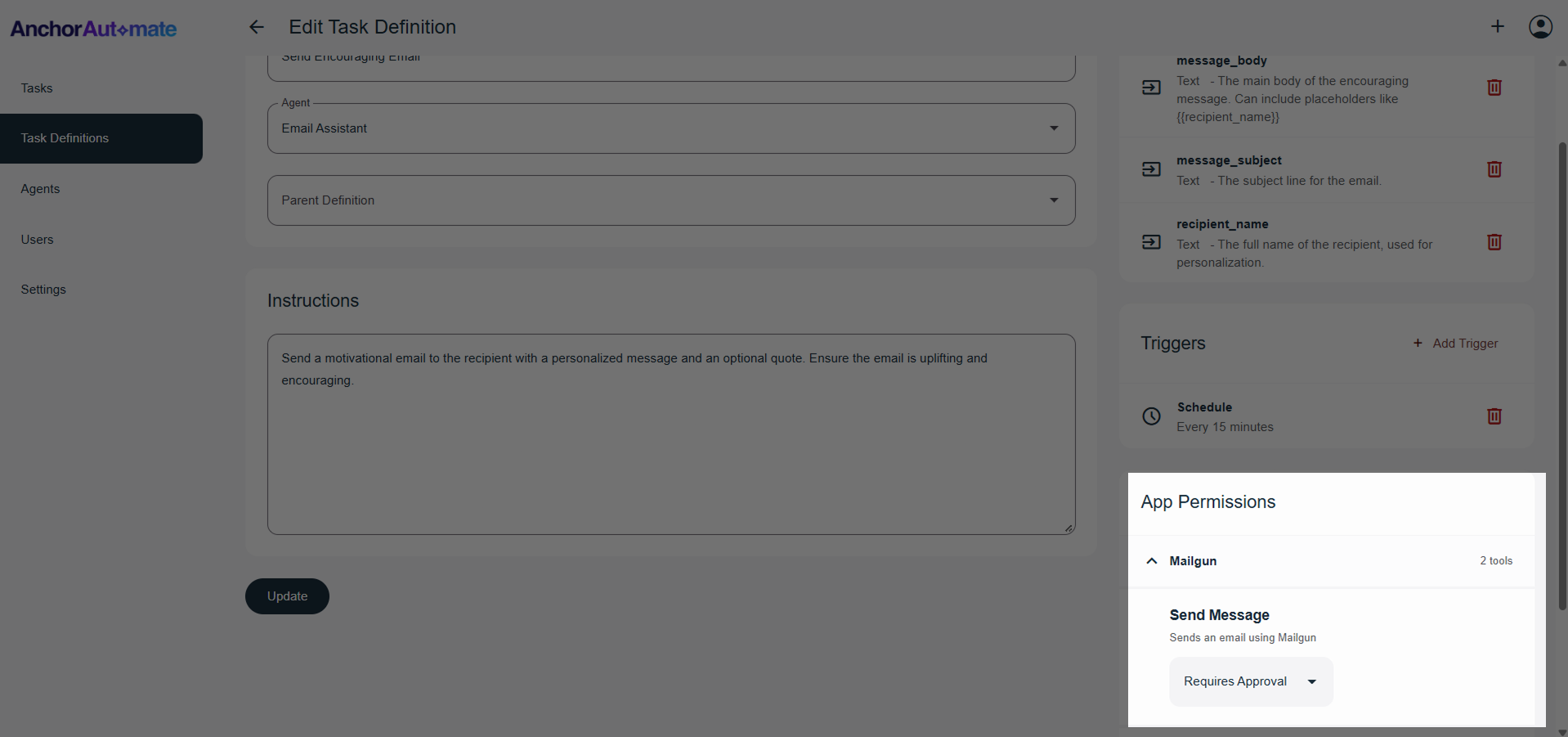Click the AnchorAutomate logo
Screen dimensions: 1568x737
tap(93, 29)
